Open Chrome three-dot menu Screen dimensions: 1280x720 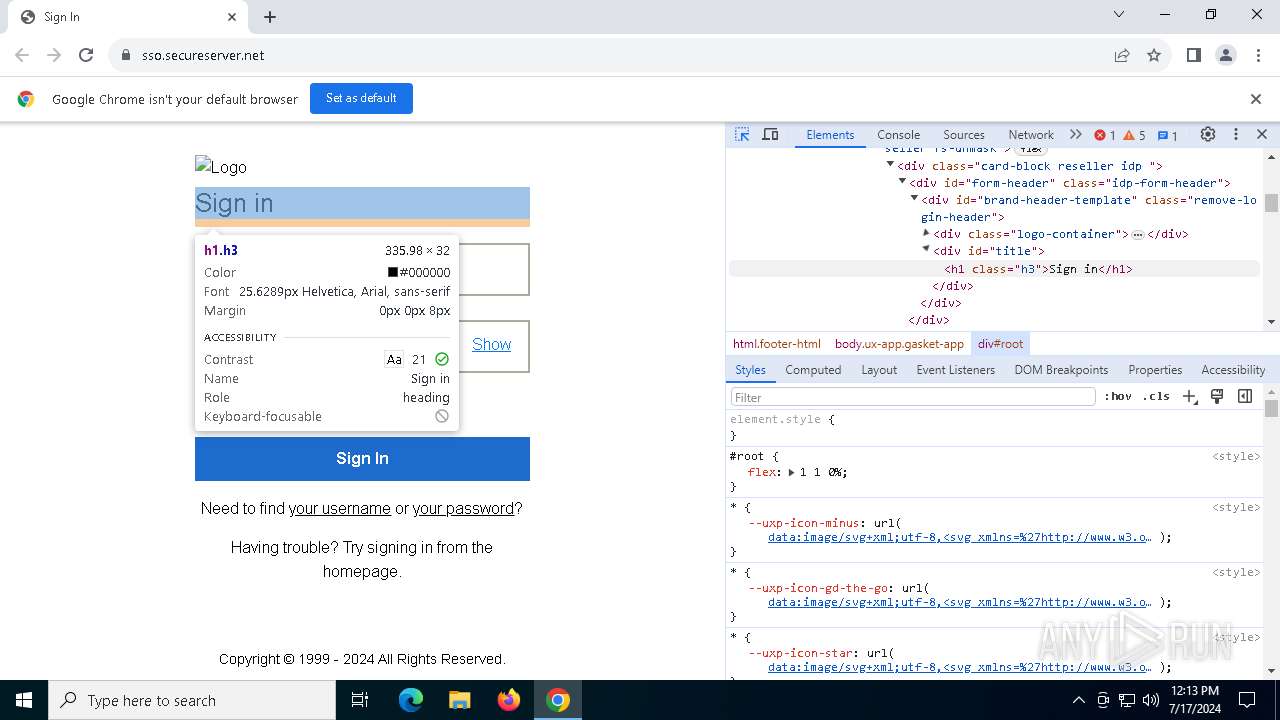[x=1258, y=55]
